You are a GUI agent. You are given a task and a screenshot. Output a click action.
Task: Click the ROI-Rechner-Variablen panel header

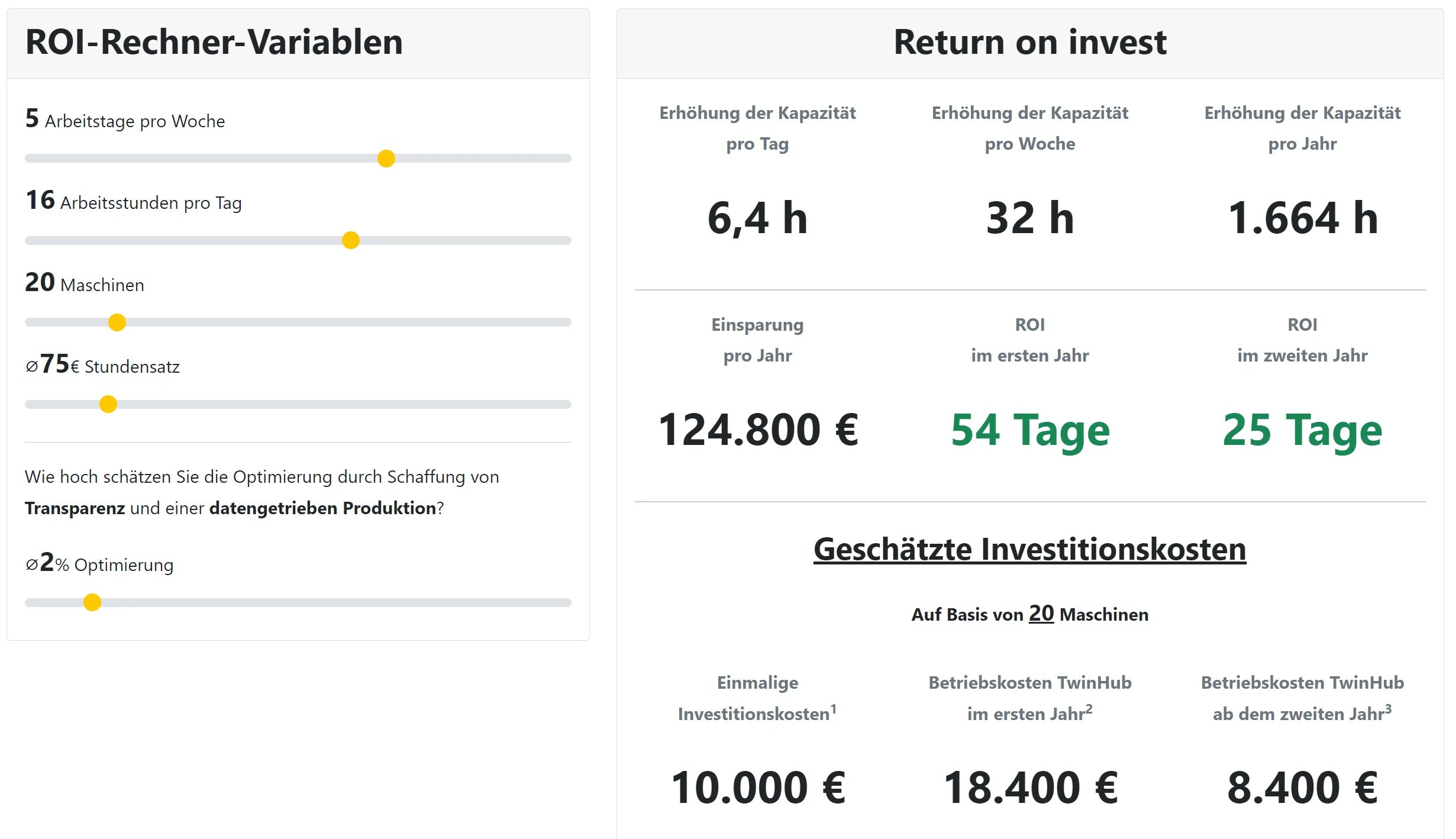coord(298,43)
